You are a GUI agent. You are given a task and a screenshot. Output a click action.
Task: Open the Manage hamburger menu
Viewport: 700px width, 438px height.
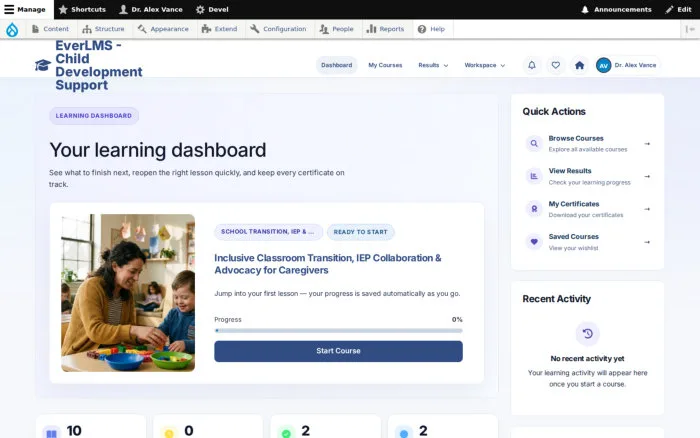click(25, 9)
